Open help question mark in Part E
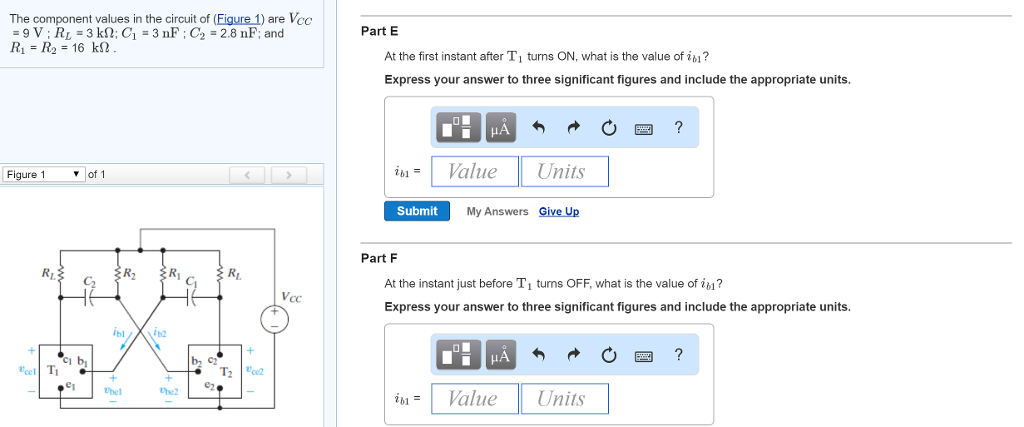This screenshot has height=427, width=1024. click(679, 127)
